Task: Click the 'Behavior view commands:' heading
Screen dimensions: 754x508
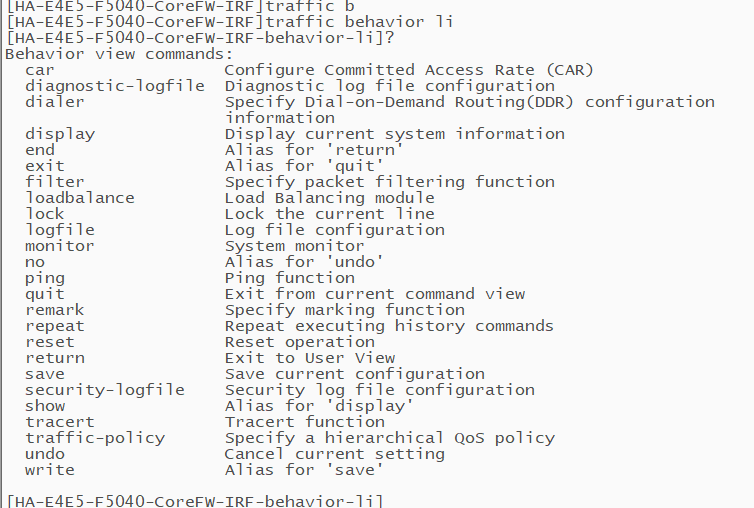Action: pyautogui.click(x=118, y=54)
